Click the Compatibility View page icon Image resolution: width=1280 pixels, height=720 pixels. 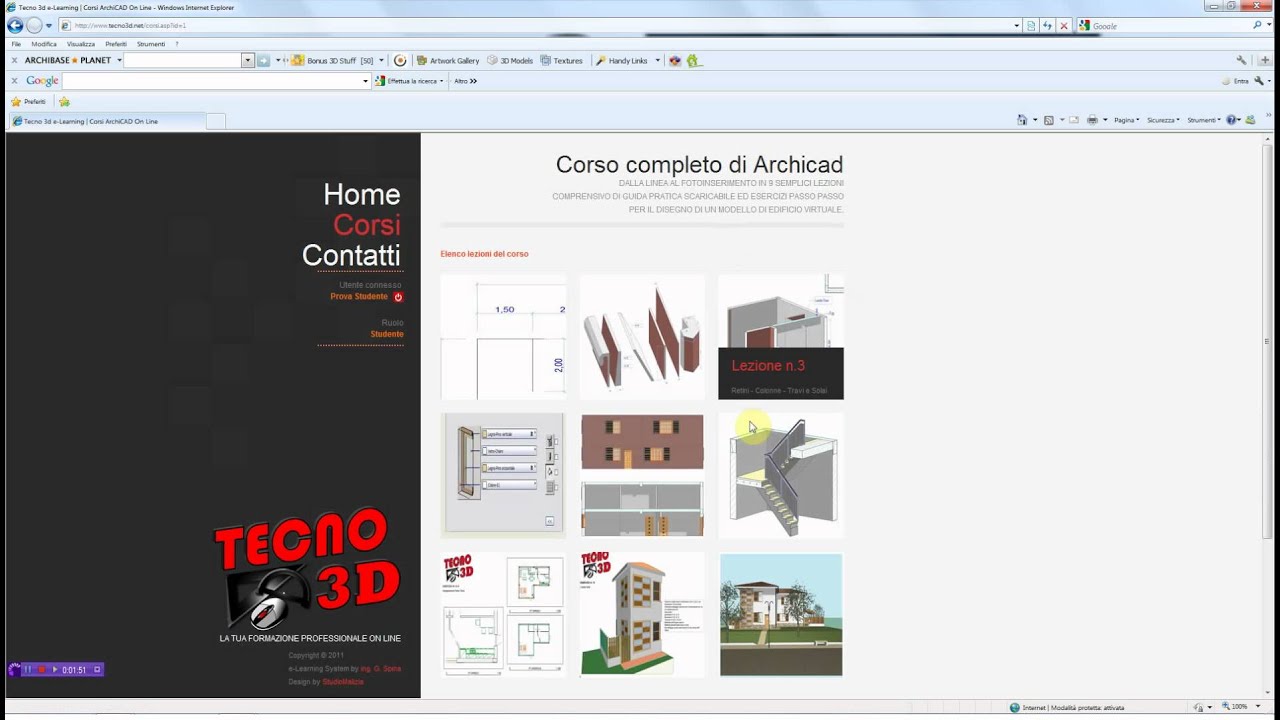pos(1031,26)
